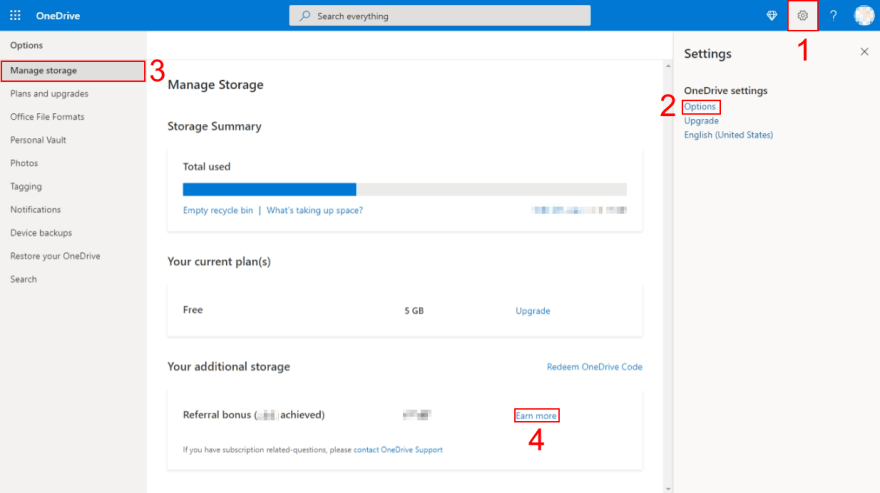Screen dimensions: 880x493
Task: Open Photos options
Action: tap(24, 163)
